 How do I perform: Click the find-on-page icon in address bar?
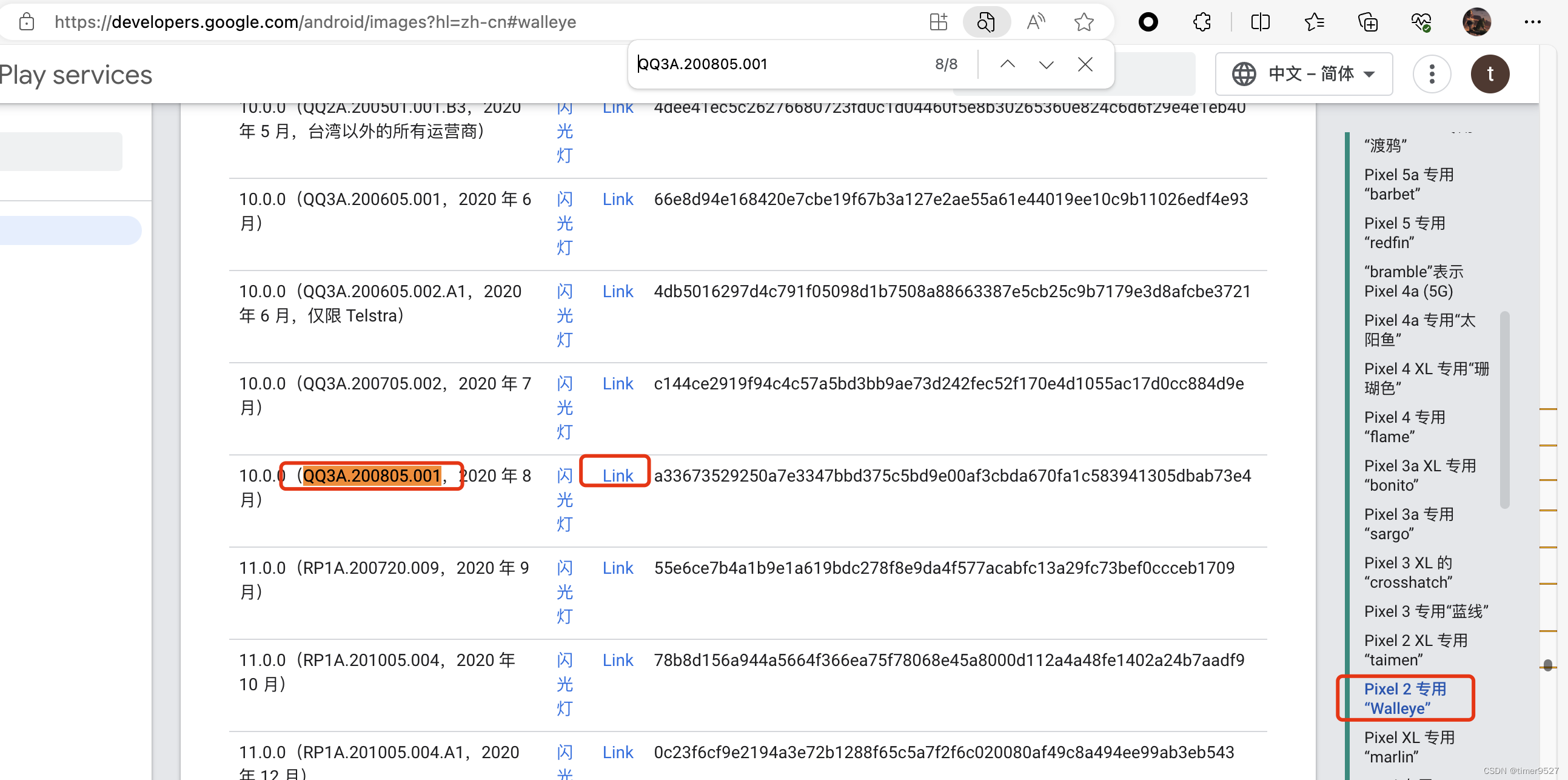pyautogui.click(x=986, y=22)
